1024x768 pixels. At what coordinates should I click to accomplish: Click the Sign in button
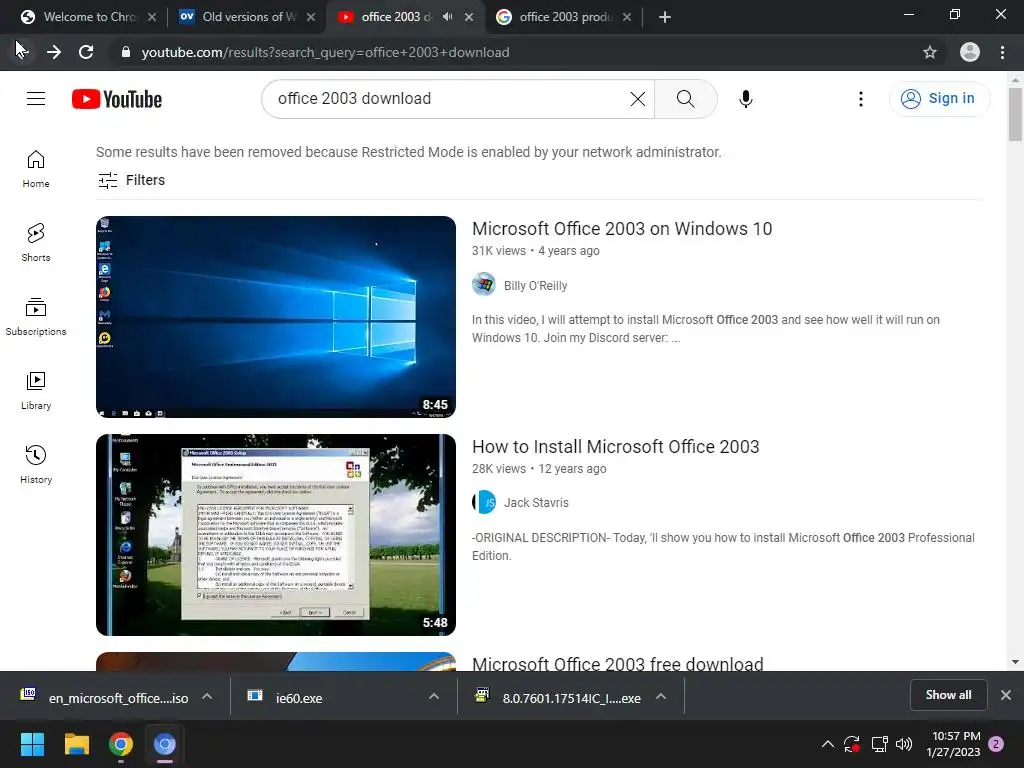[939, 99]
